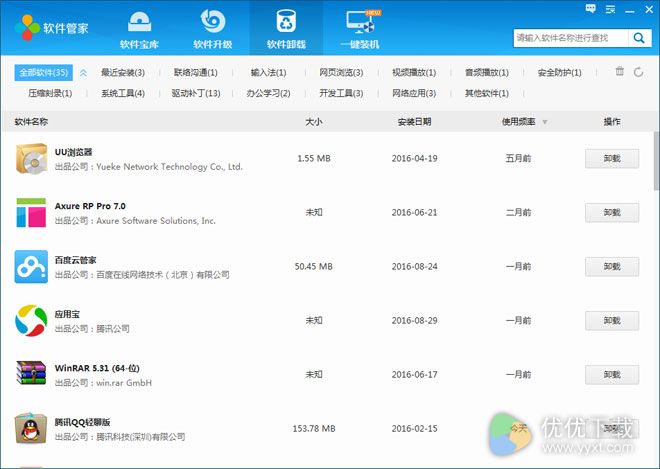Sort by 软件名称 column header
660x469 pixels.
coord(31,122)
